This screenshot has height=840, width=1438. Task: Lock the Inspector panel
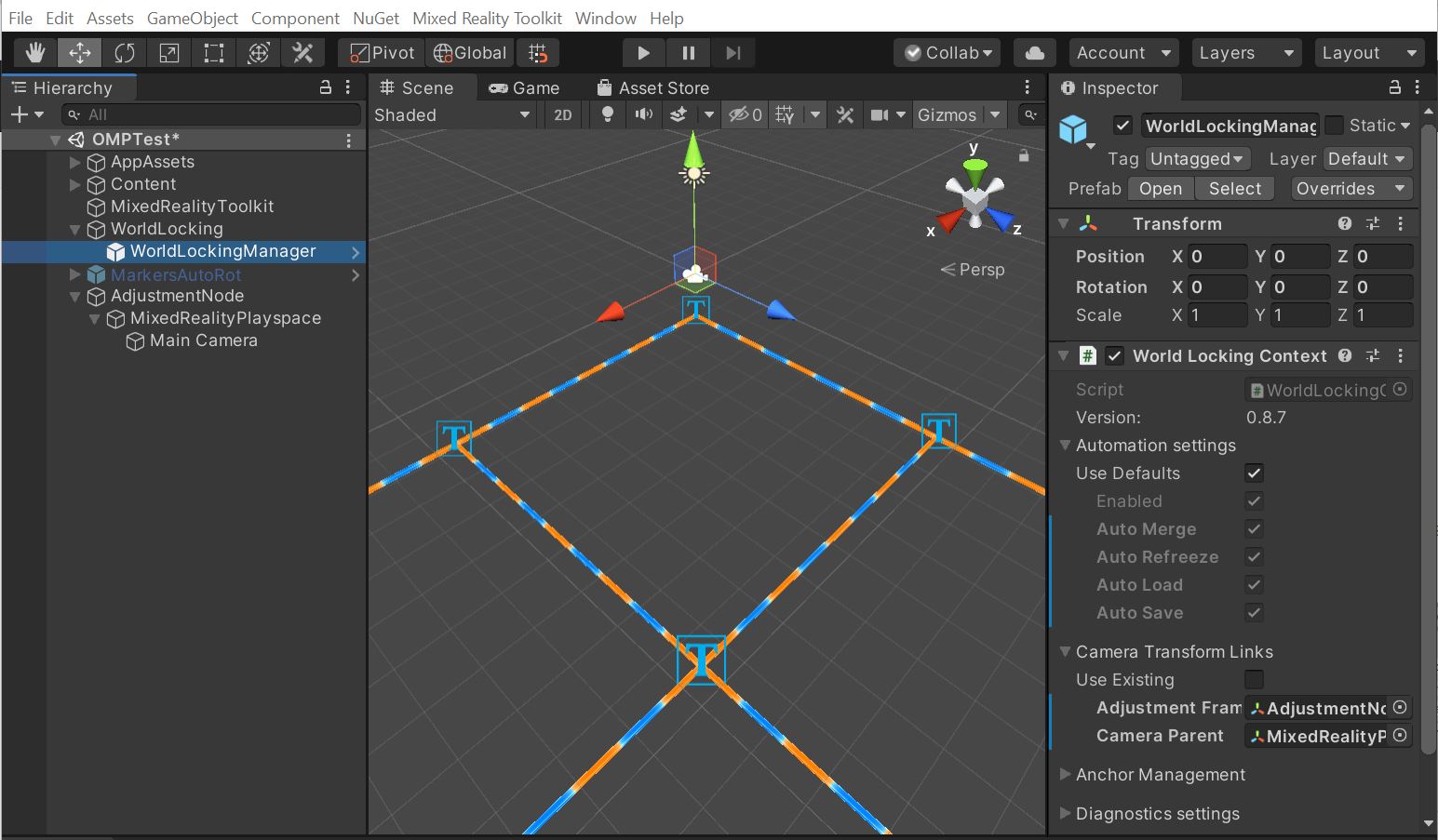pyautogui.click(x=1394, y=87)
